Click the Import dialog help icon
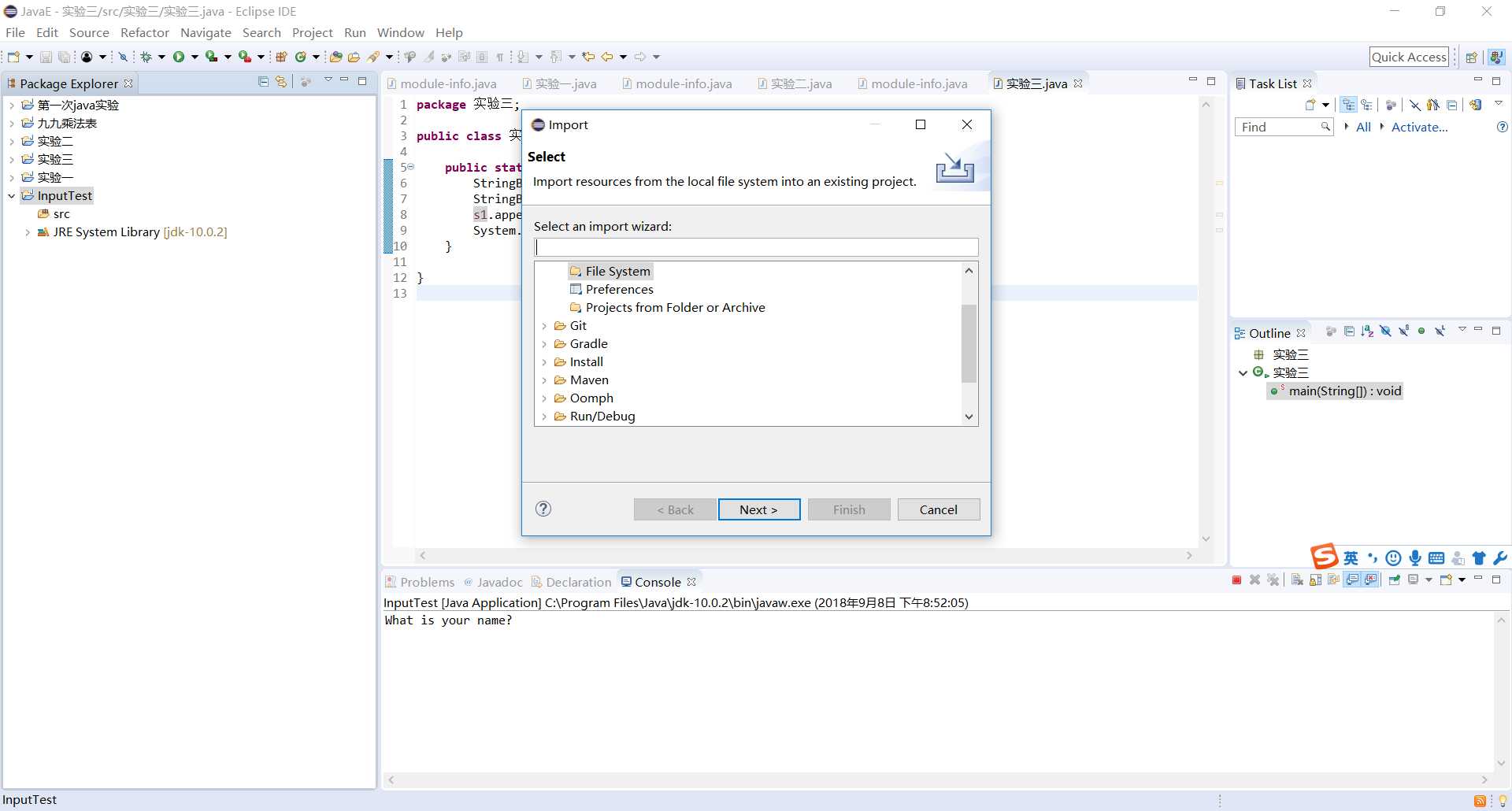Image resolution: width=1512 pixels, height=811 pixels. point(543,509)
